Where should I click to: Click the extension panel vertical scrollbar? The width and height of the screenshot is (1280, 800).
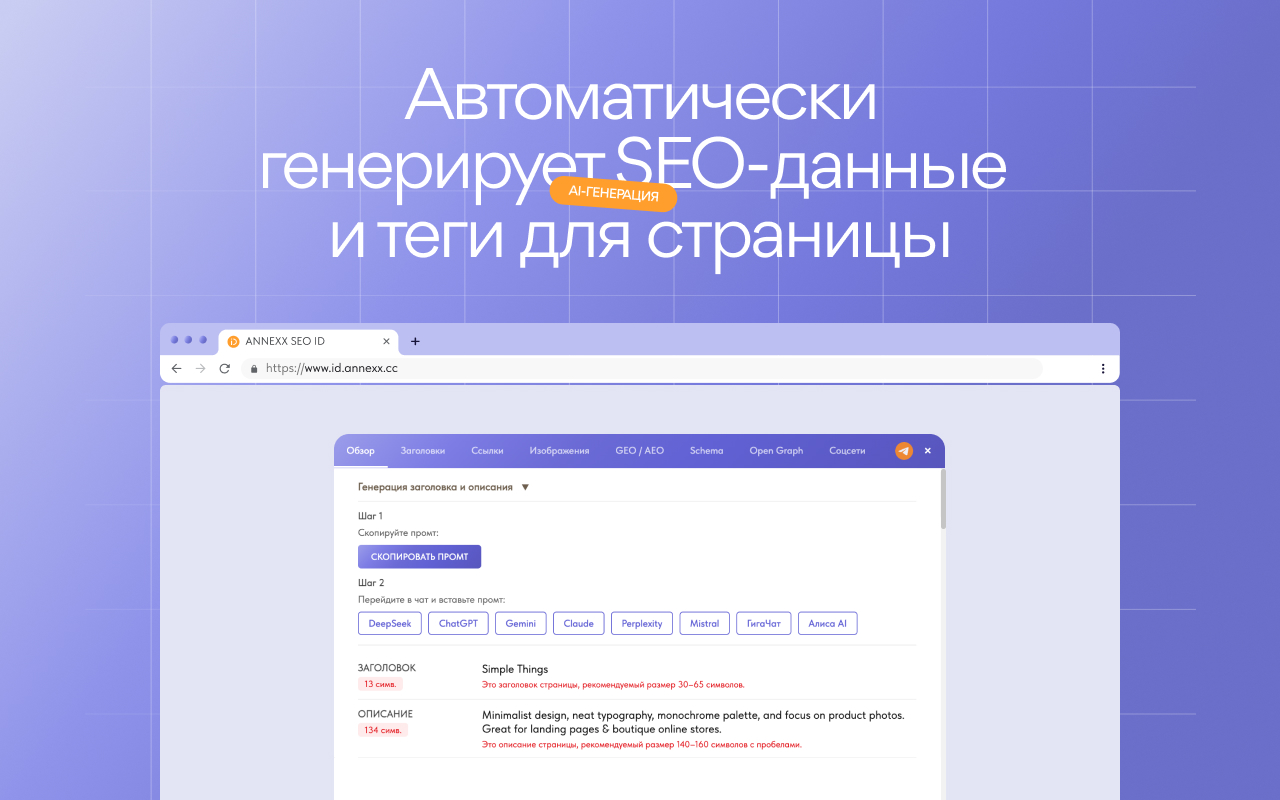[942, 500]
